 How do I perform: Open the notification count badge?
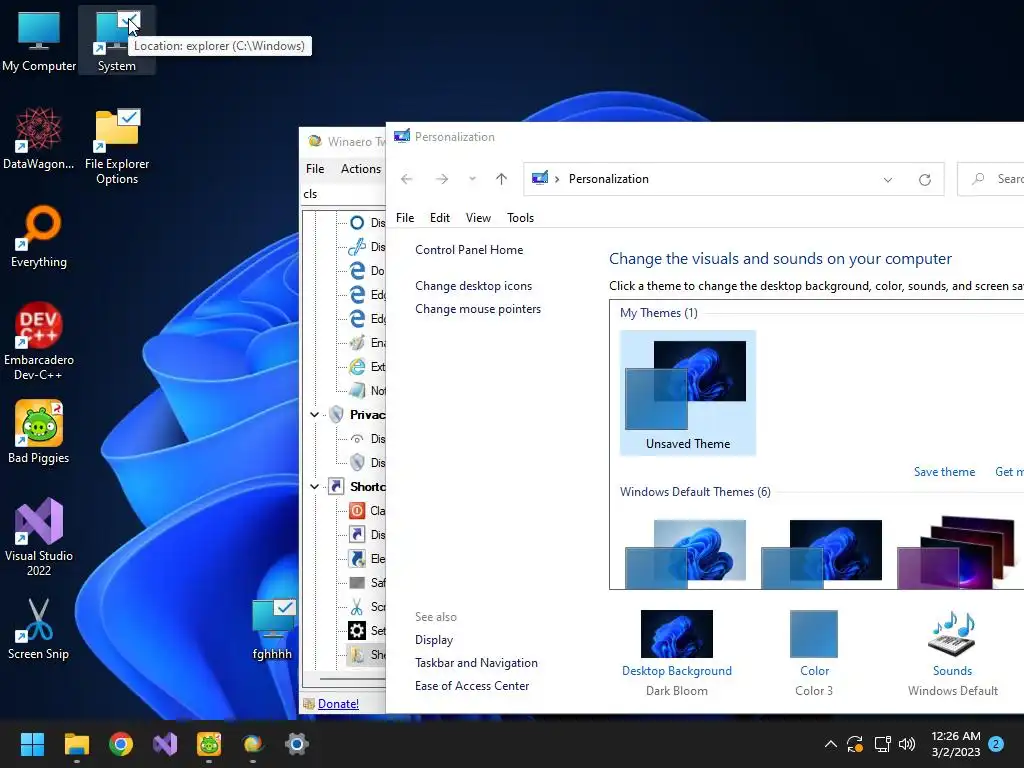tap(996, 744)
